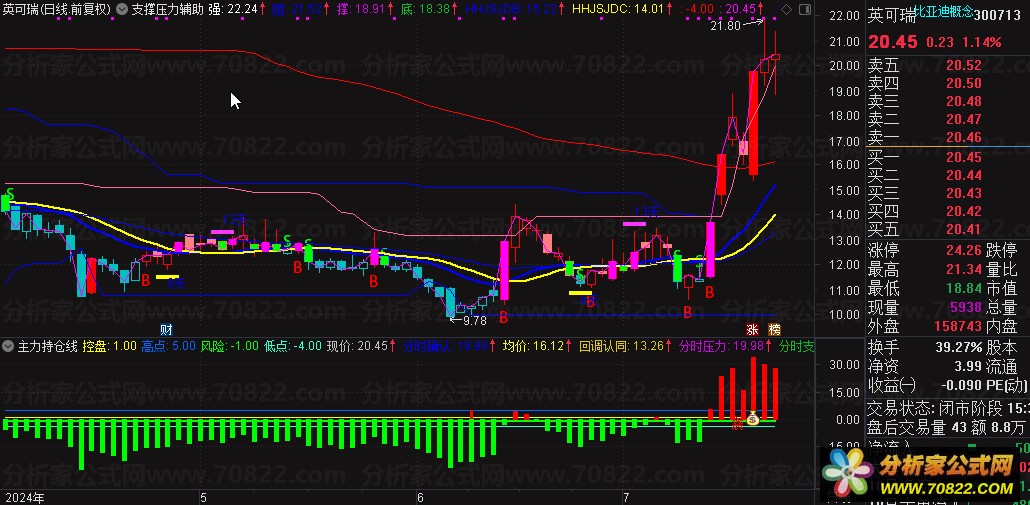Expand the 支撑压力辅助 indicator dropdown arrow
Screen dimensions: 1030x505
click(x=123, y=9)
